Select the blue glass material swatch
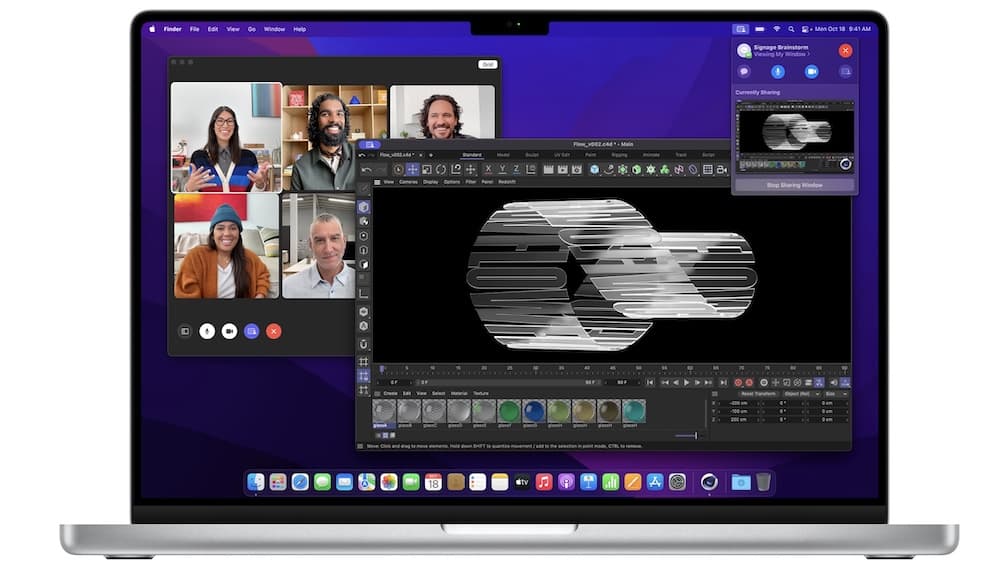This screenshot has width=1000, height=578. click(x=534, y=411)
